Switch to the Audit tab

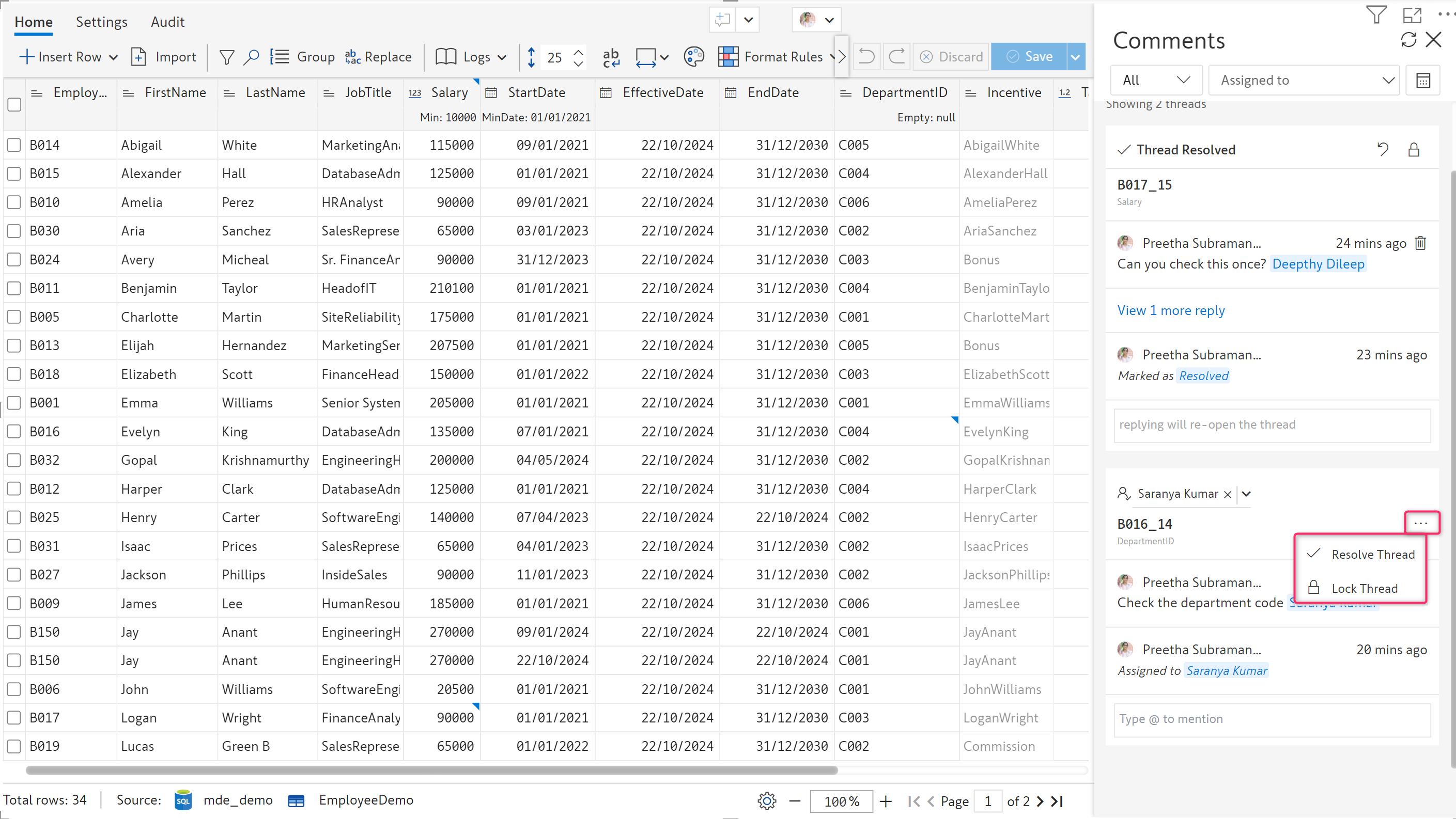point(167,22)
